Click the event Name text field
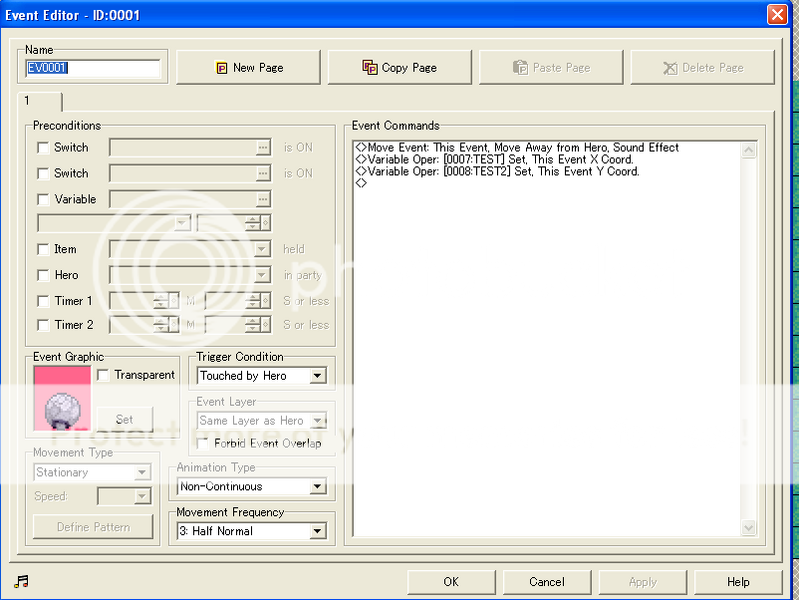Image resolution: width=799 pixels, height=600 pixels. coord(92,69)
